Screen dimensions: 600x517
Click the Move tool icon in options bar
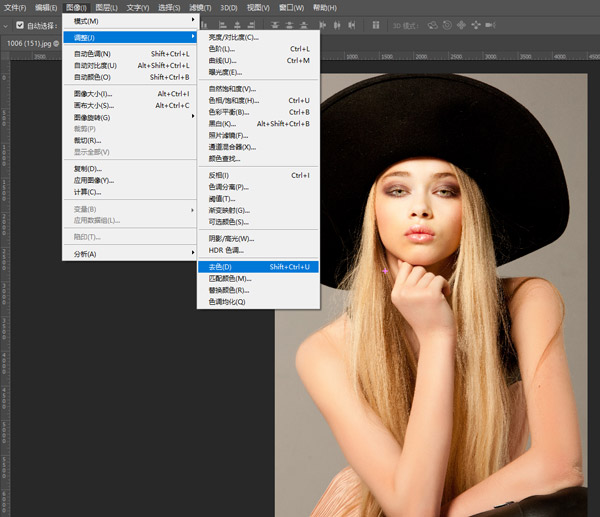point(6,24)
